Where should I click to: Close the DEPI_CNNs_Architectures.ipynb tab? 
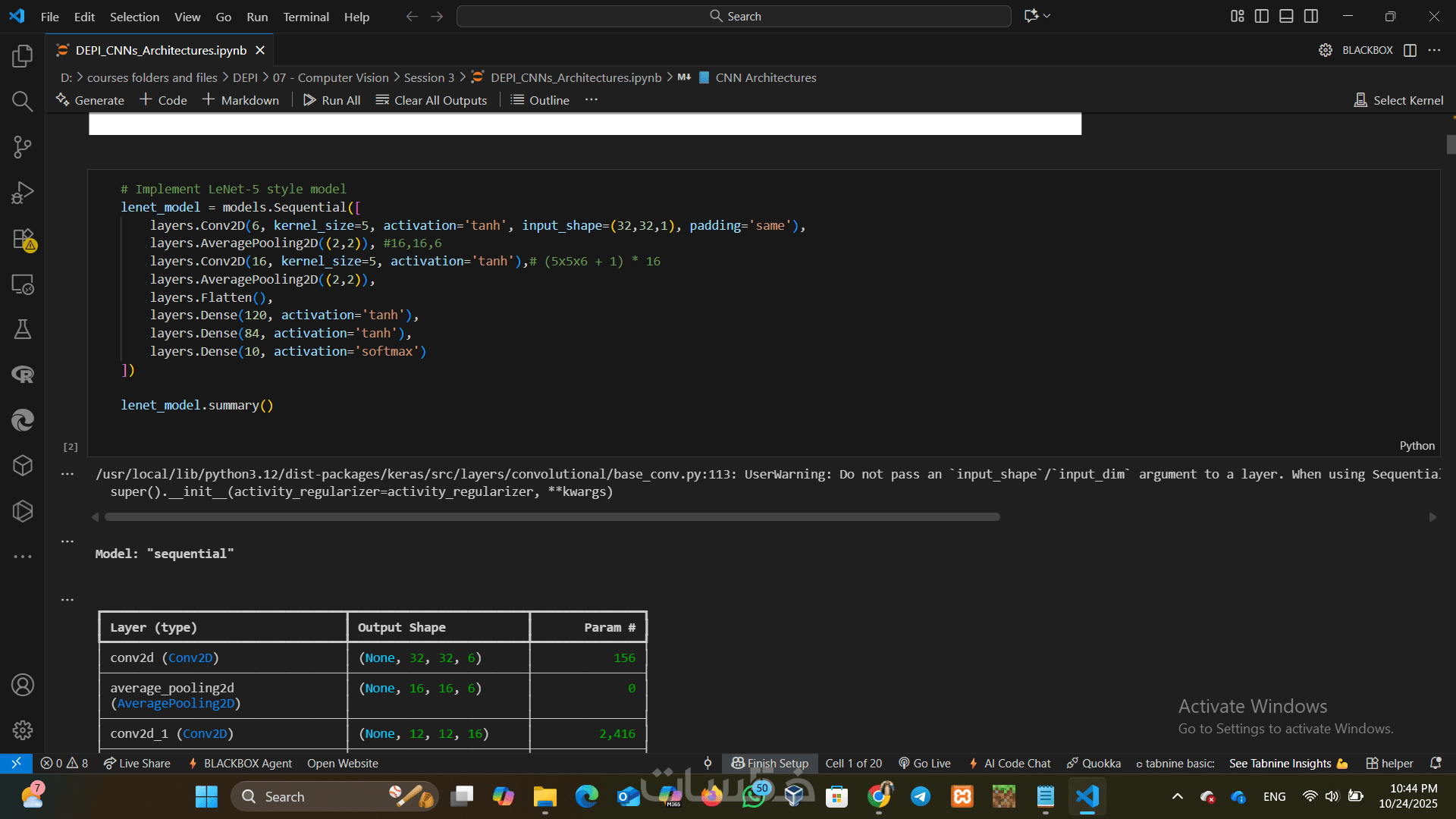click(x=260, y=50)
